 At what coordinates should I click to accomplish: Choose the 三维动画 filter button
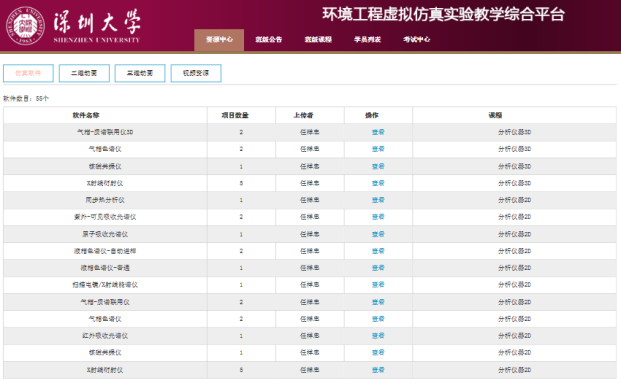pos(140,73)
